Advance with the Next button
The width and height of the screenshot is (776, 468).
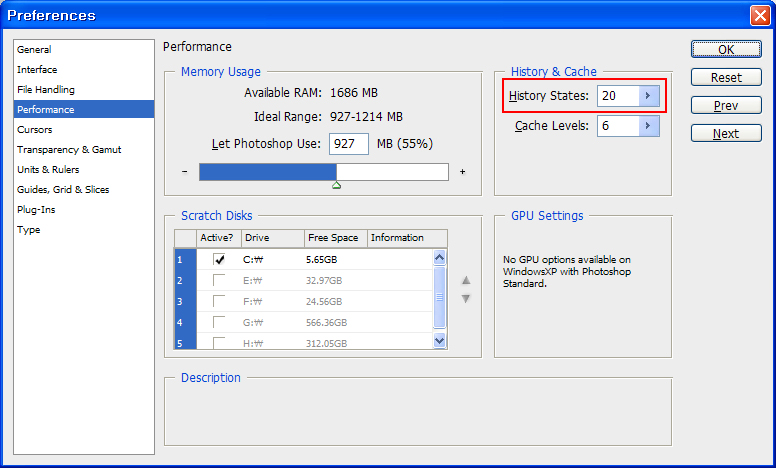coord(726,134)
